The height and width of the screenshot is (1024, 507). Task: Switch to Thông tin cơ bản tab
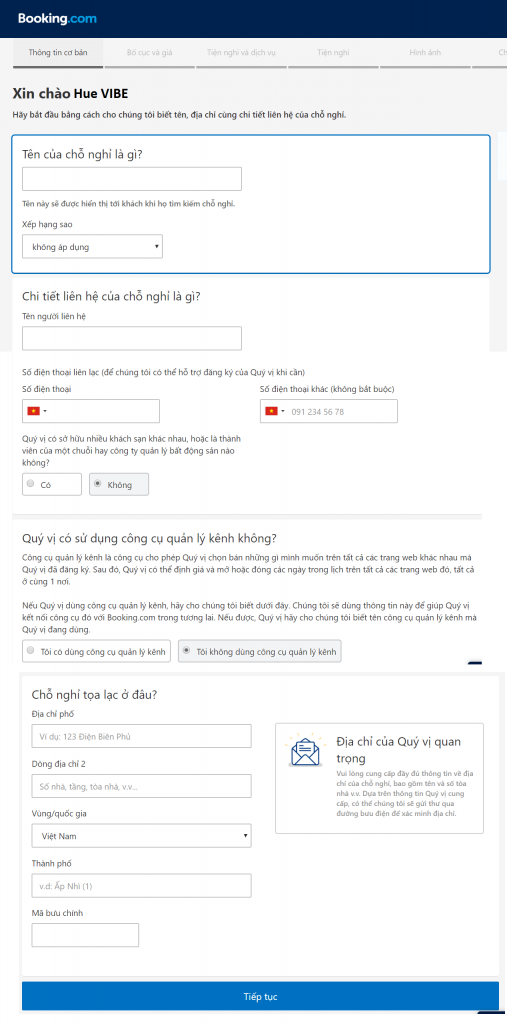pos(57,52)
